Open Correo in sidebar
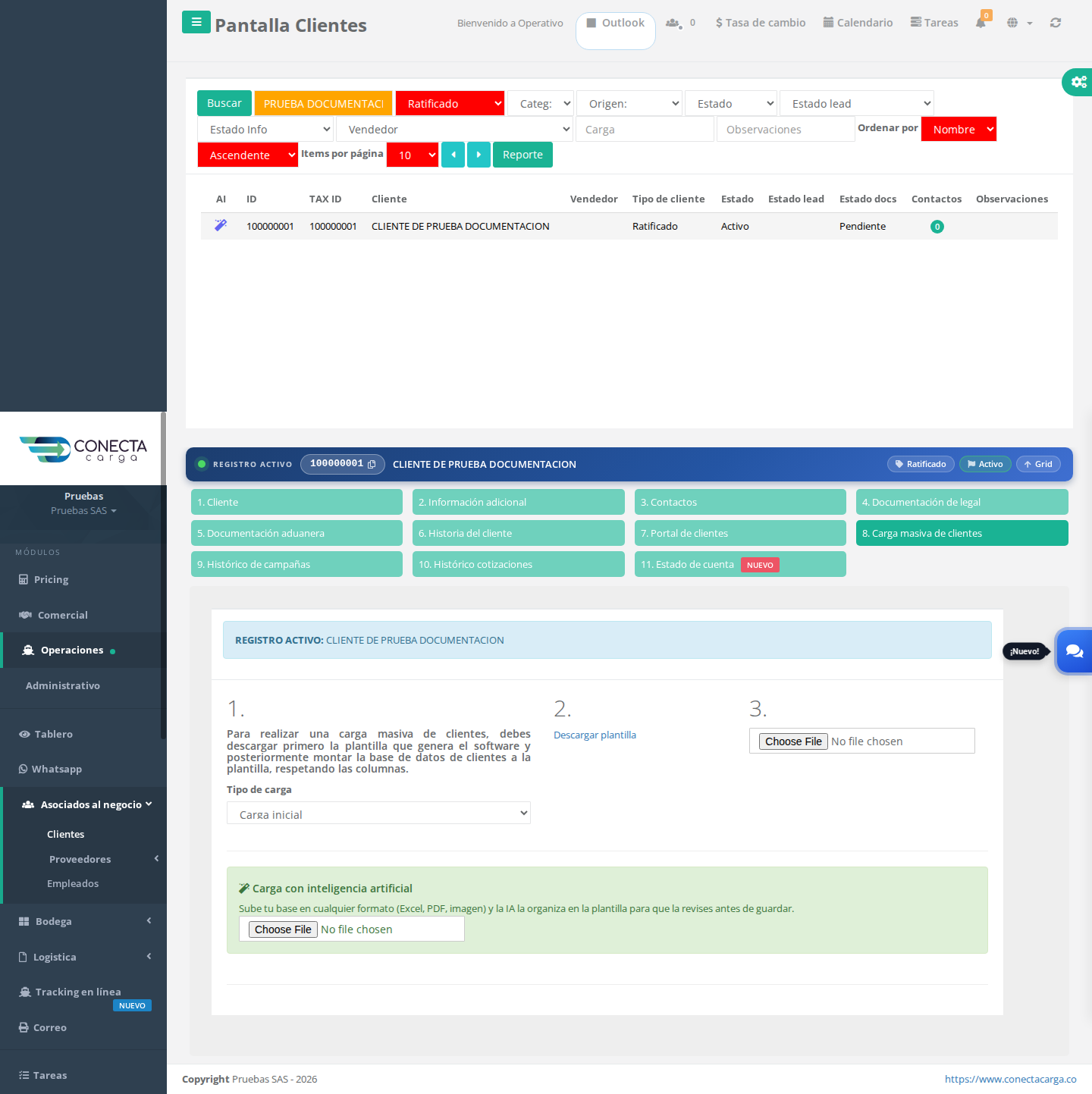Viewport: 1092px width, 1094px height. tap(42, 1027)
